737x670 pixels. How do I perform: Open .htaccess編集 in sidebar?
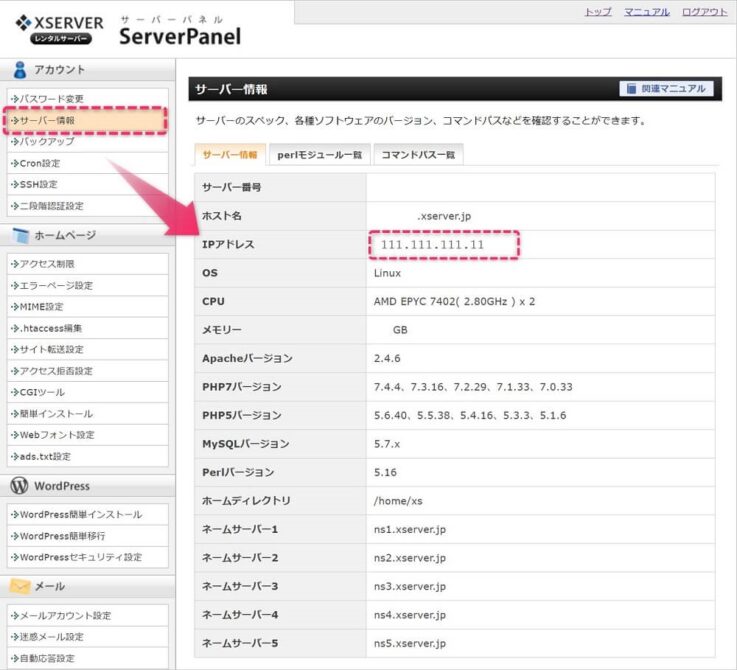pyautogui.click(x=87, y=328)
